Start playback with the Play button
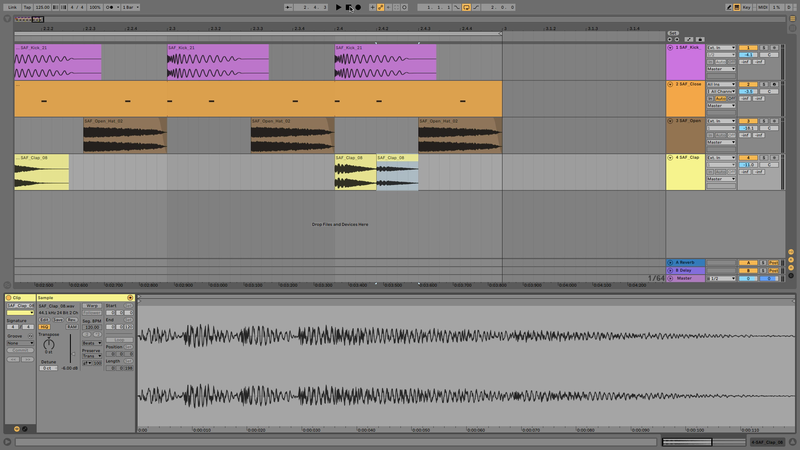The height and width of the screenshot is (450, 800). click(338, 7)
